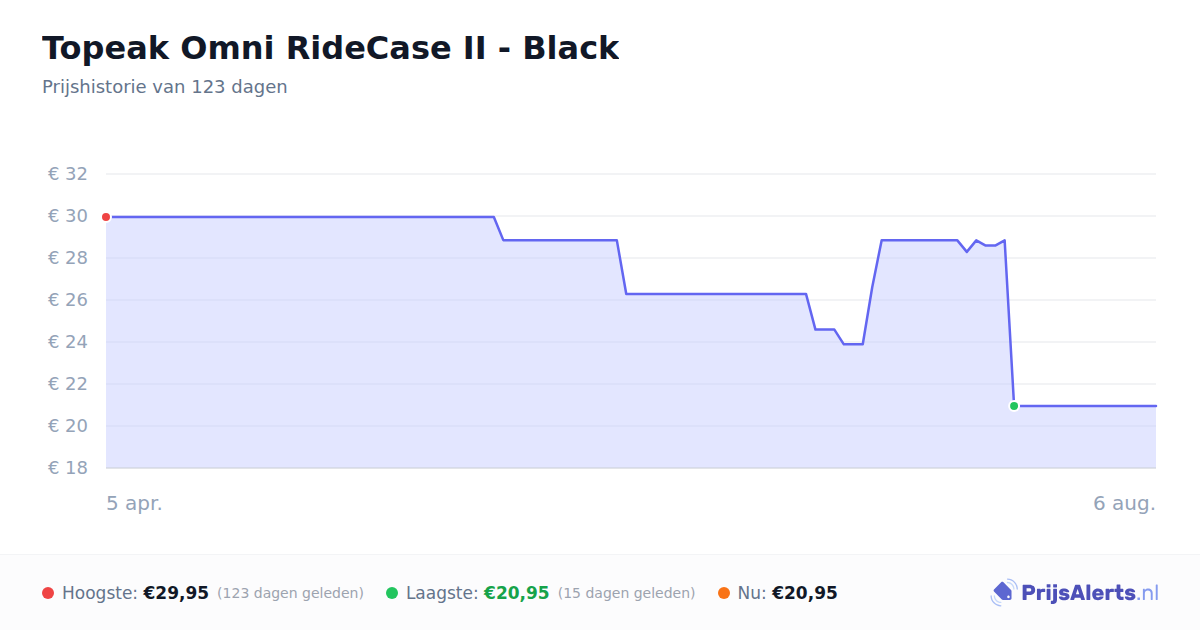Click the 5 apr. start date label
The width and height of the screenshot is (1200, 630).
pos(135,503)
